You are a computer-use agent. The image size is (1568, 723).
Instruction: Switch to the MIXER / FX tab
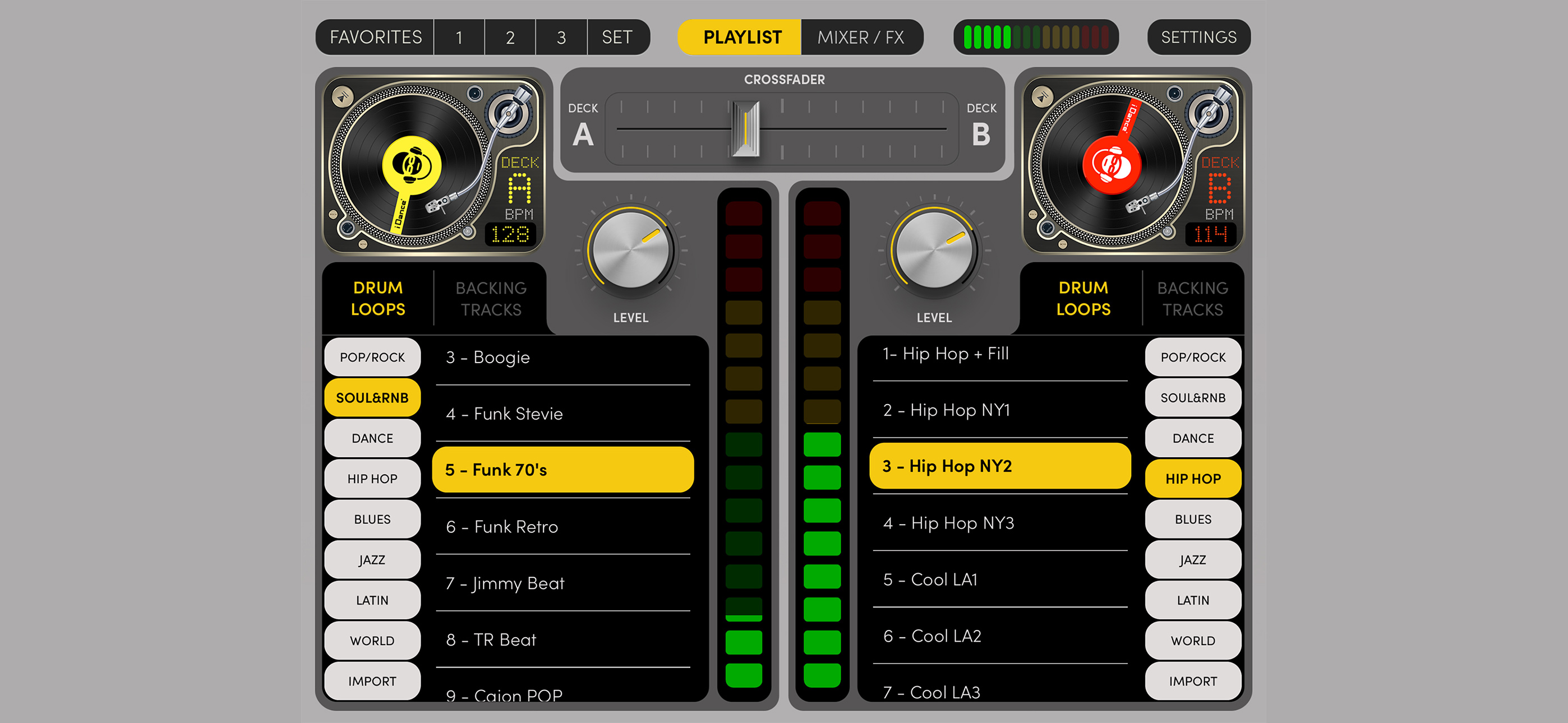pos(861,37)
